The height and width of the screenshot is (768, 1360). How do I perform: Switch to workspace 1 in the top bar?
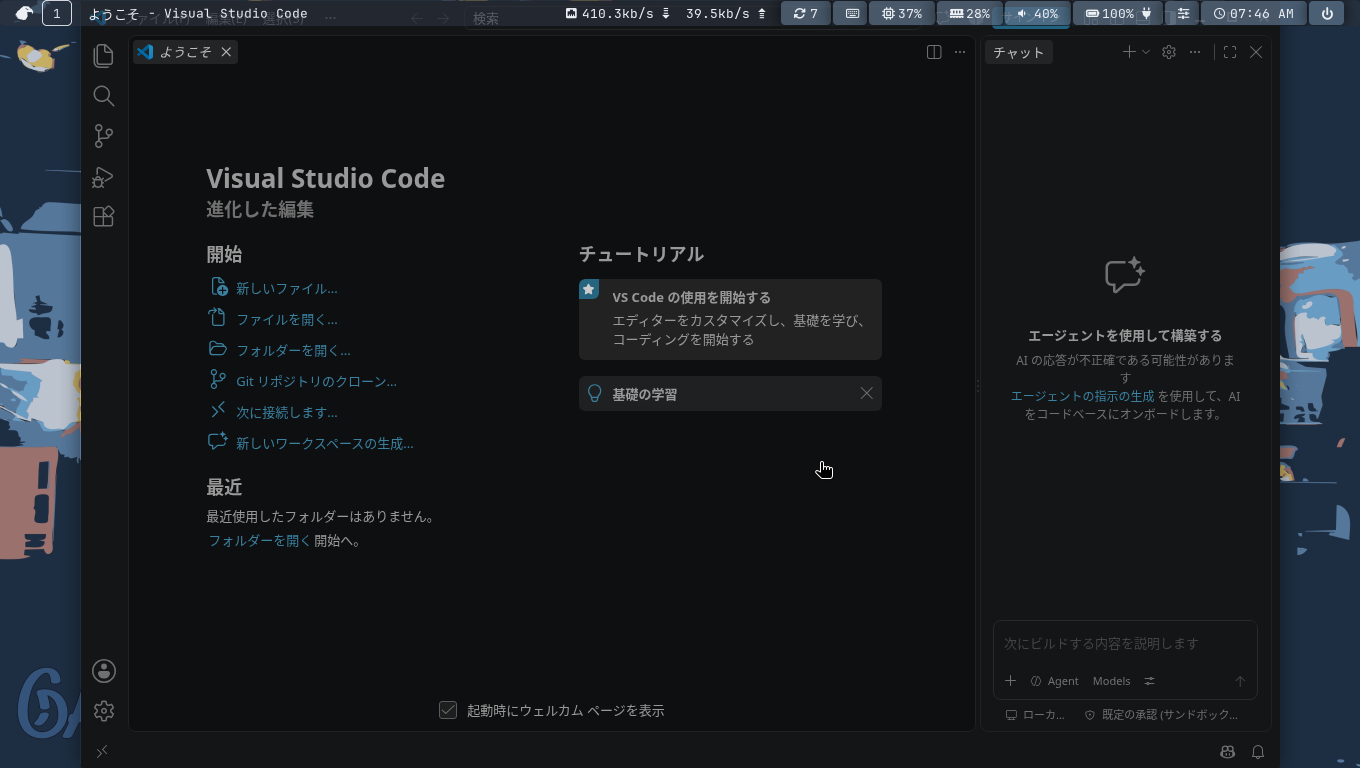57,13
